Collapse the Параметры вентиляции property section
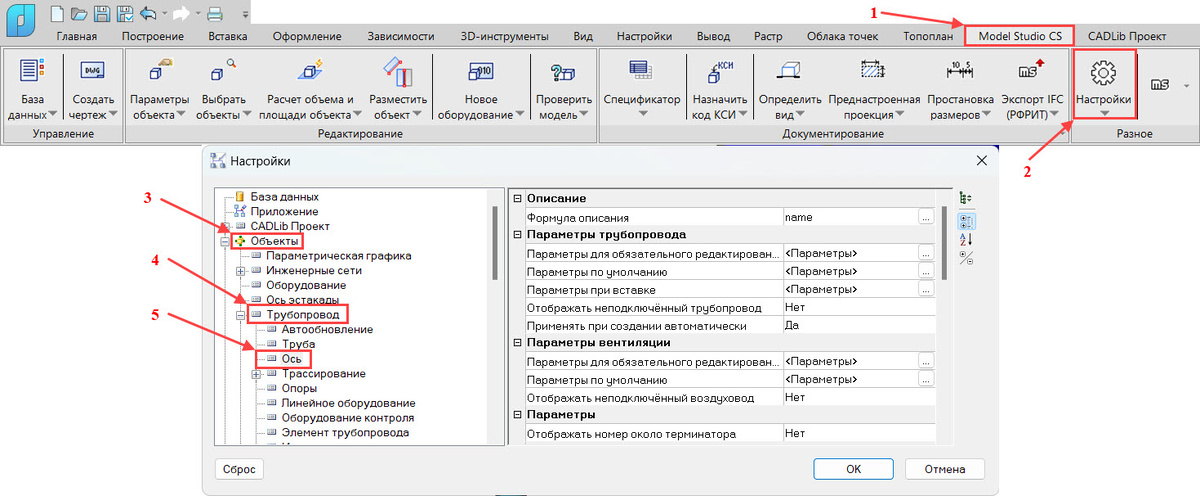 (x=517, y=343)
